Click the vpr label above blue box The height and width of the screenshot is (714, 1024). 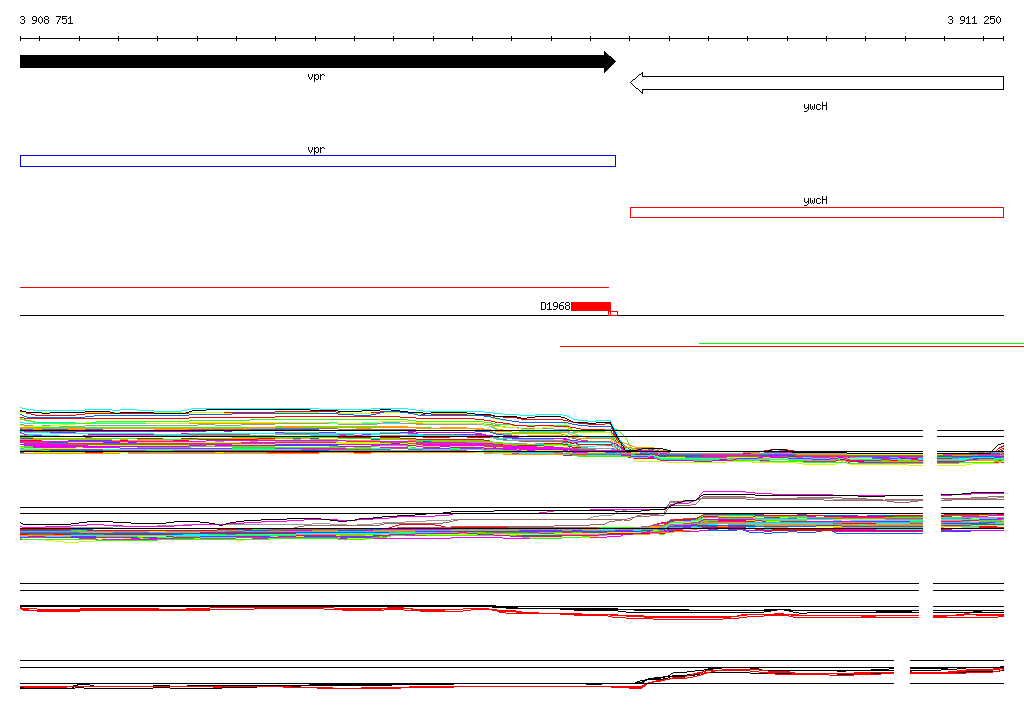[316, 150]
